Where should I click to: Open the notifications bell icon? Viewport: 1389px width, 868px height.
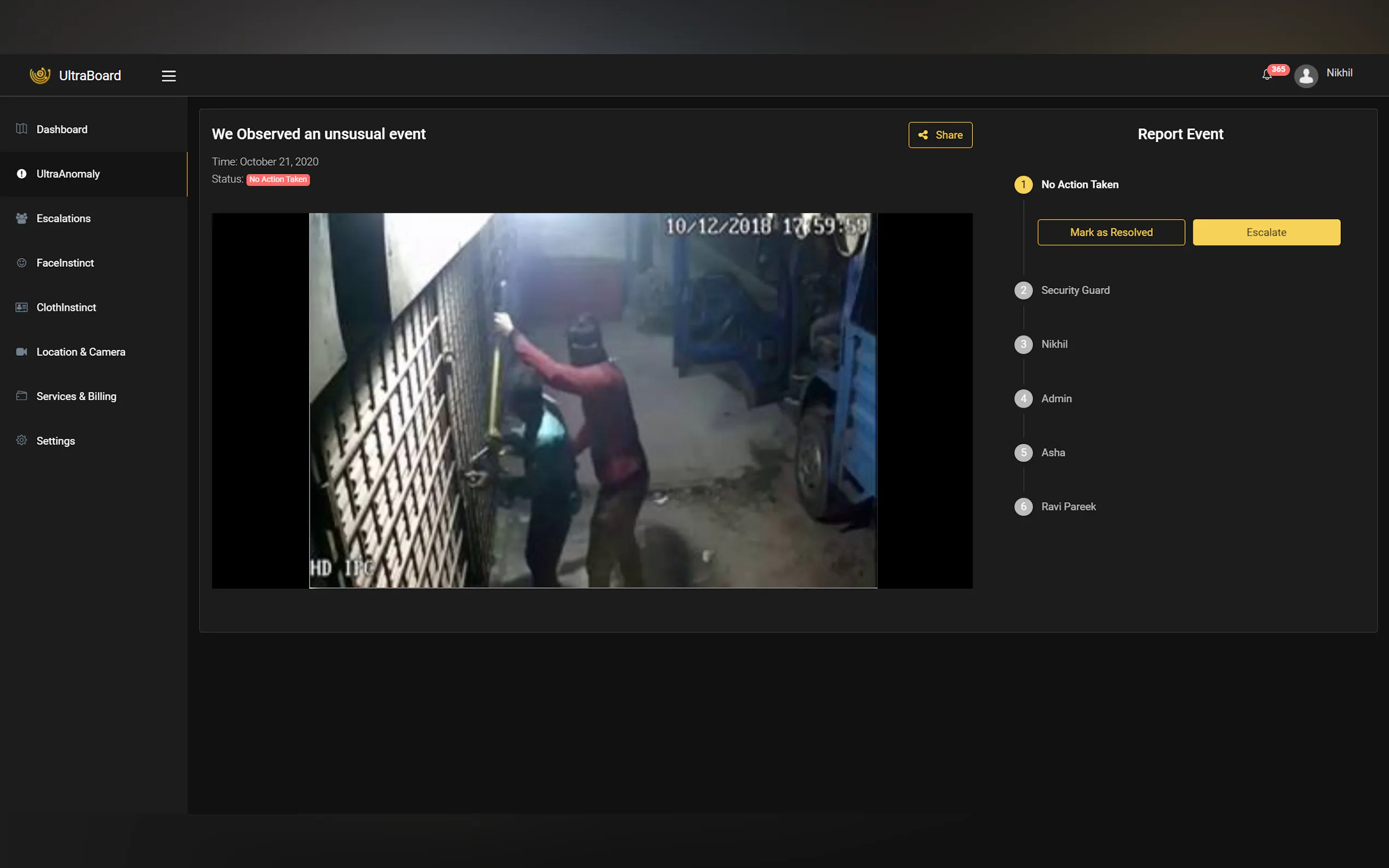point(1267,75)
